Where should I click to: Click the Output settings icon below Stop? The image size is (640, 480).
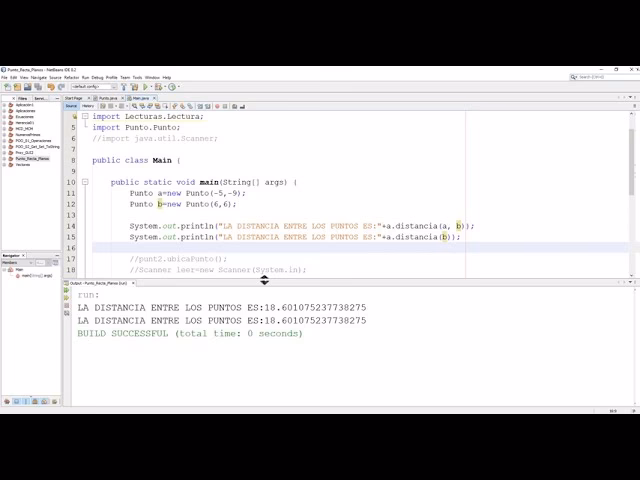[x=67, y=313]
